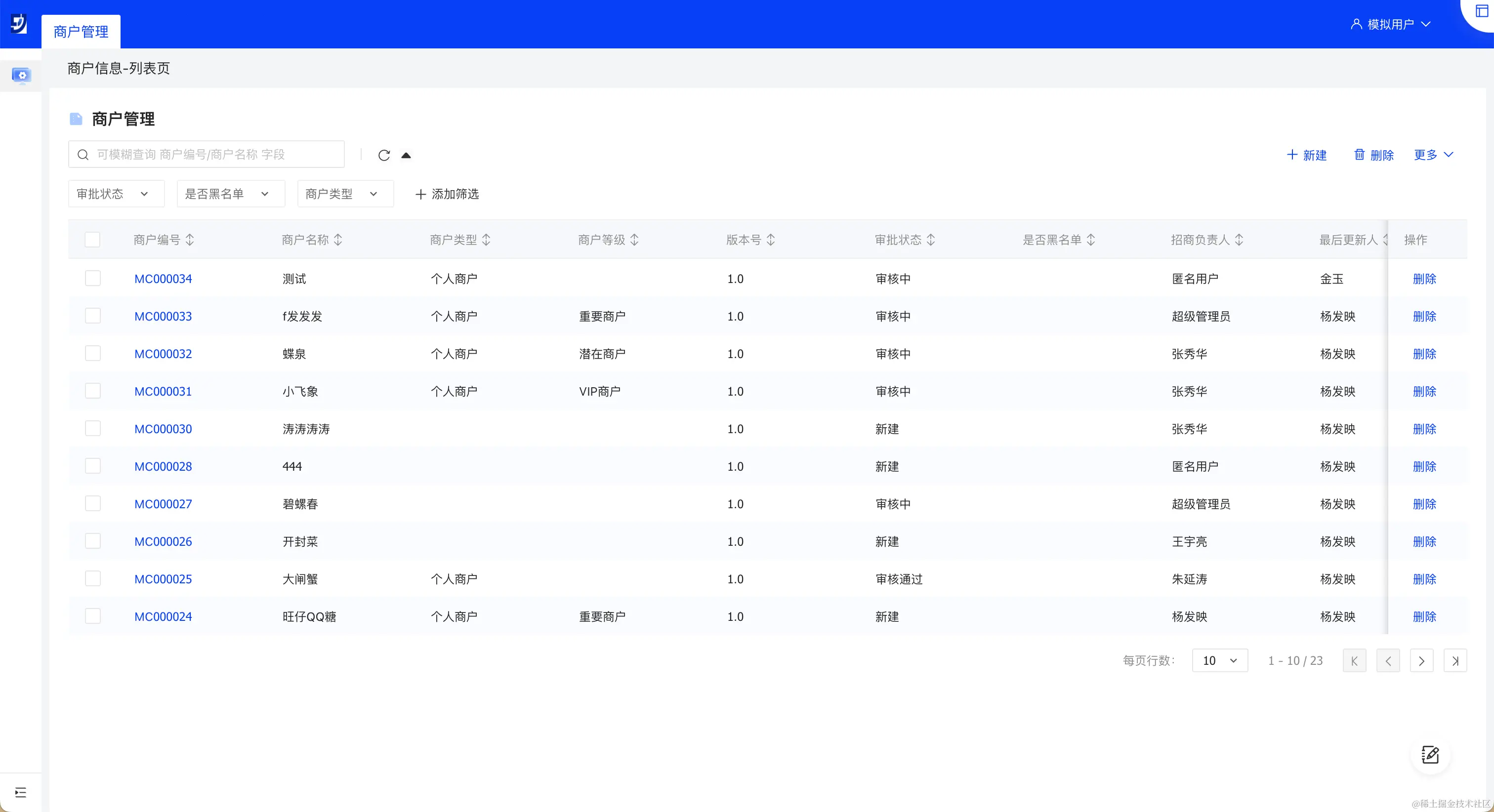Tick the checkbox for row MC000031
The width and height of the screenshot is (1494, 812).
click(x=92, y=391)
